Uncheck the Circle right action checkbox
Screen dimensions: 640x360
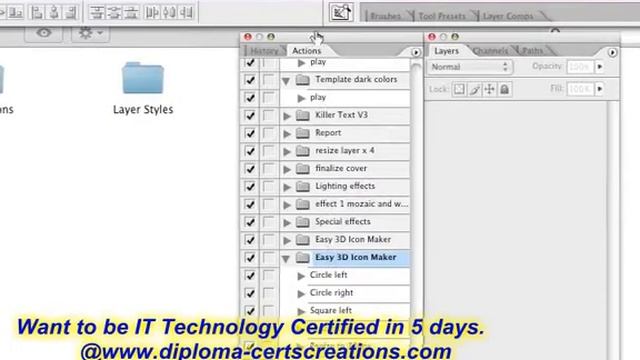tap(250, 293)
